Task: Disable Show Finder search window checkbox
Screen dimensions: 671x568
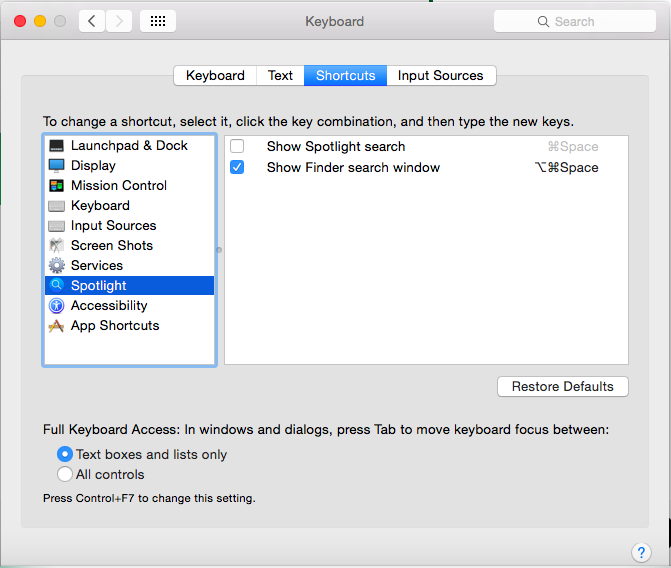Action: point(237,167)
